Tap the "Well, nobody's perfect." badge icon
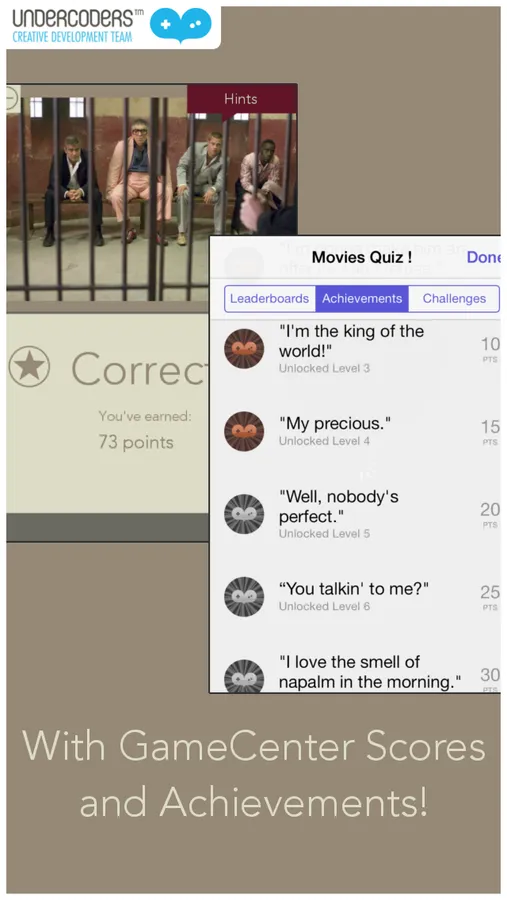The height and width of the screenshot is (900, 507). point(244,514)
